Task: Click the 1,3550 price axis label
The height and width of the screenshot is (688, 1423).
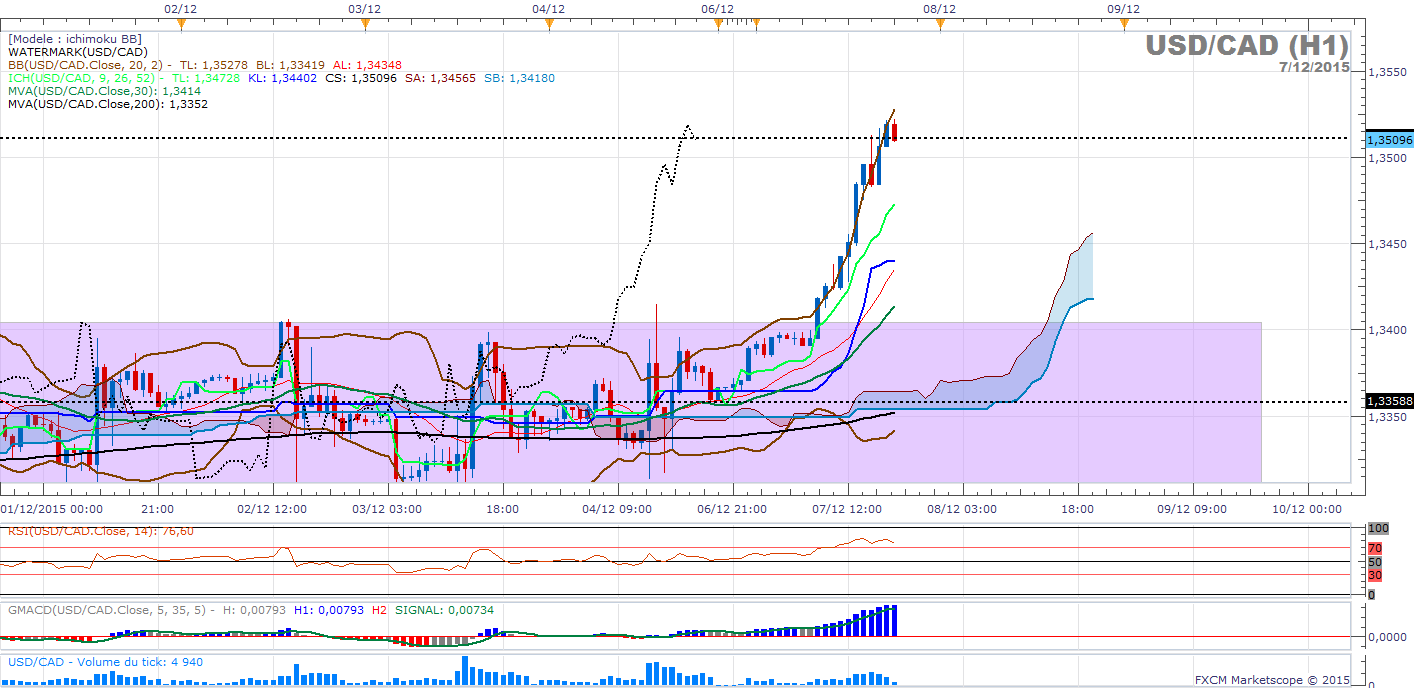Action: (x=1386, y=72)
